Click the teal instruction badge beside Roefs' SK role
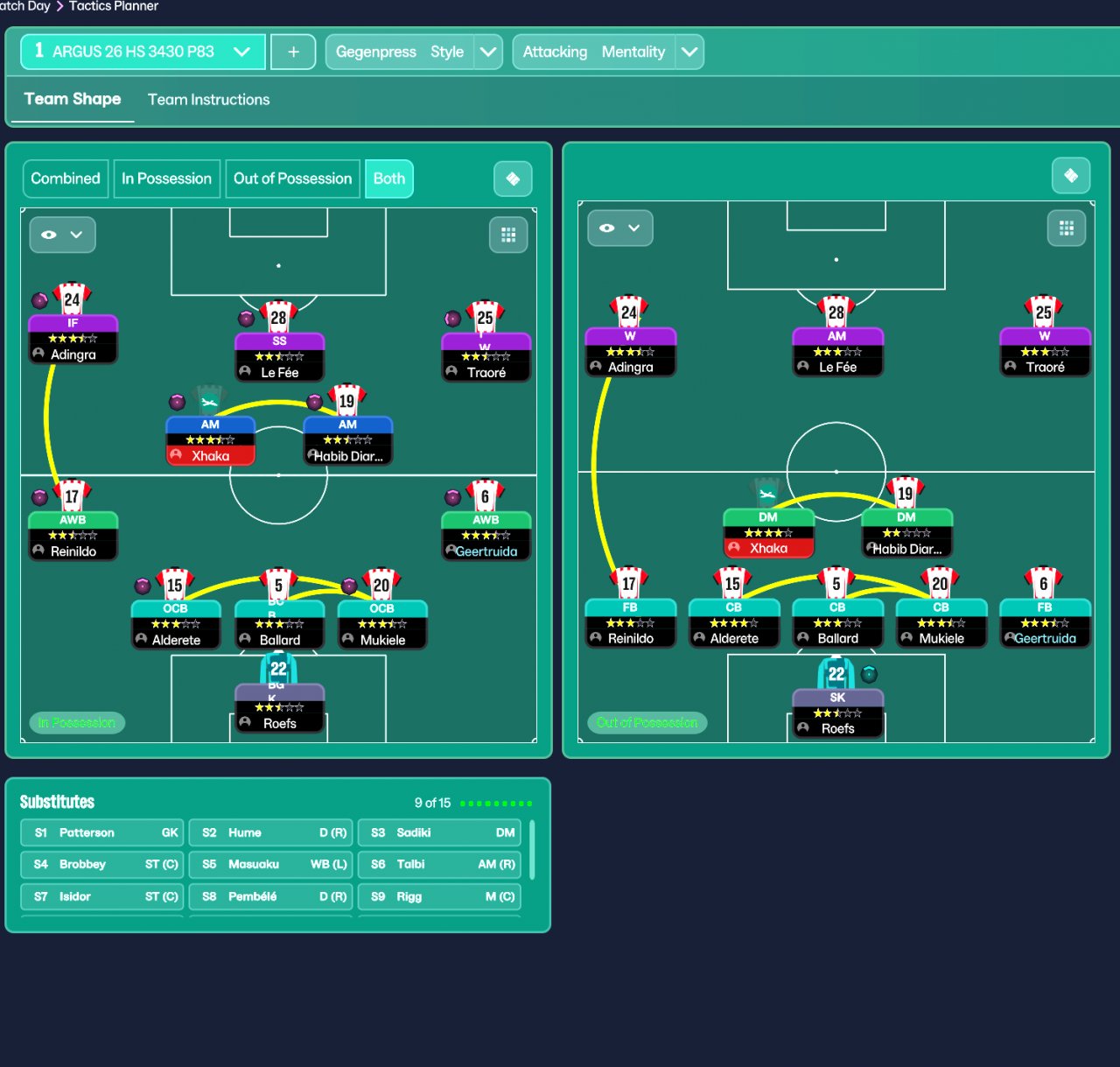Screen dimensions: 1120x1067 coord(869,674)
